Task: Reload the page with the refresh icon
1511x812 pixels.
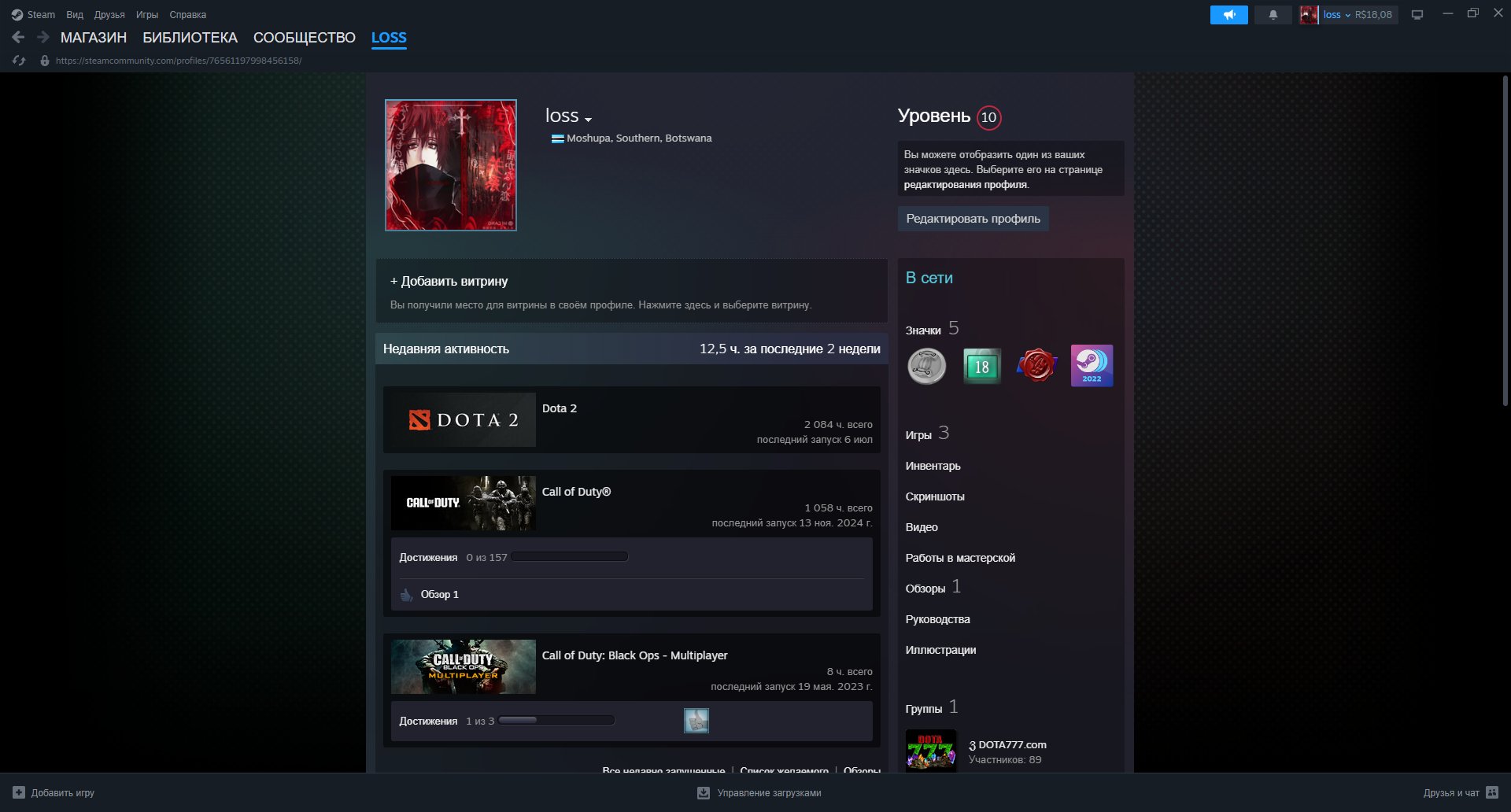Action: pos(19,61)
